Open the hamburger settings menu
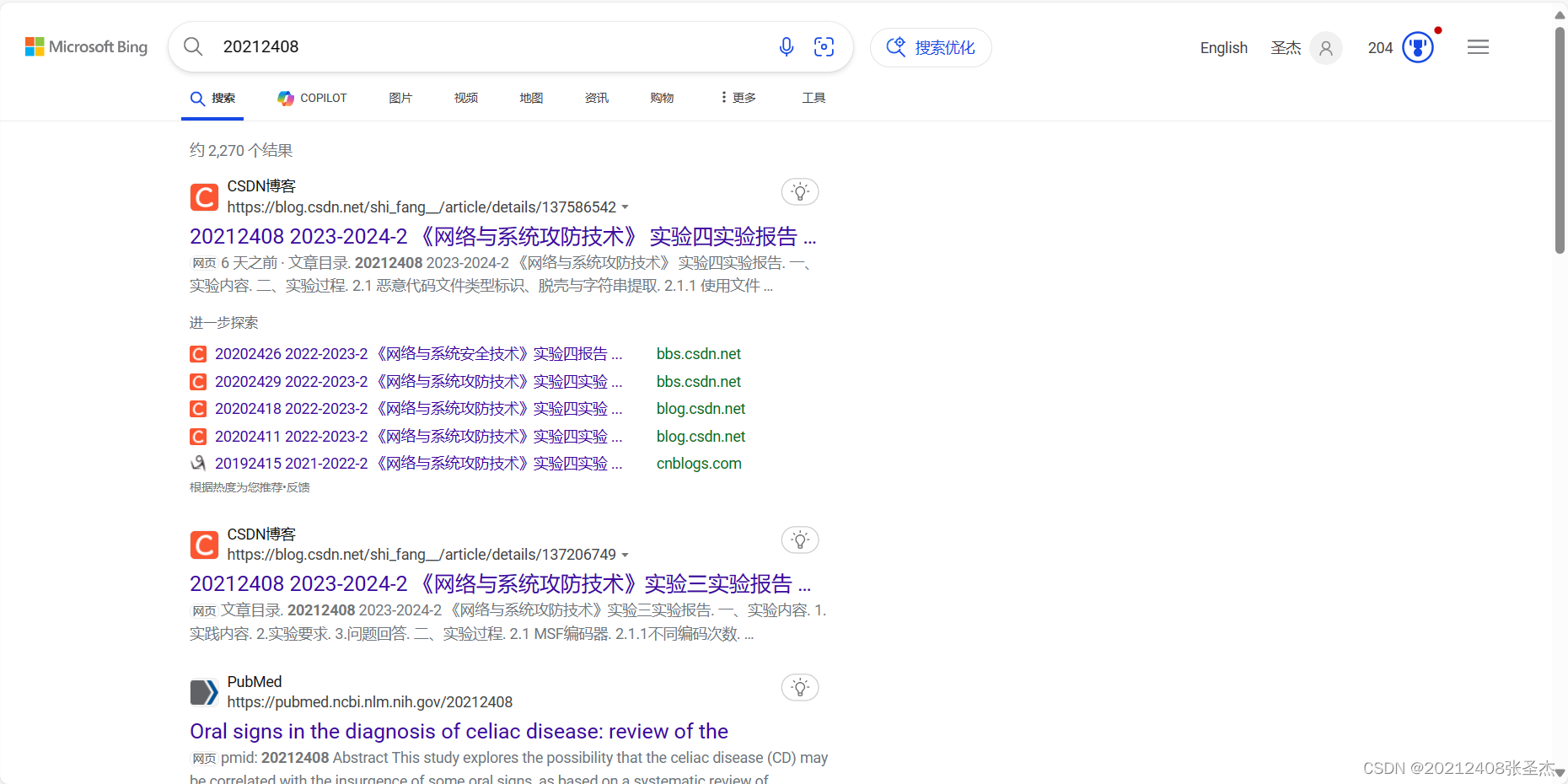The height and width of the screenshot is (784, 1568). [1478, 47]
